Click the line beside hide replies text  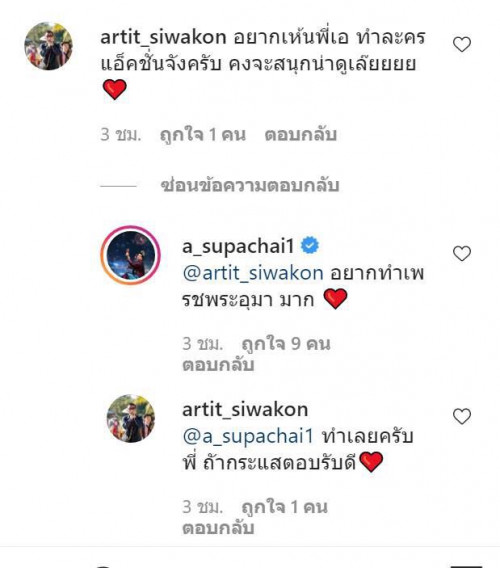(x=118, y=186)
